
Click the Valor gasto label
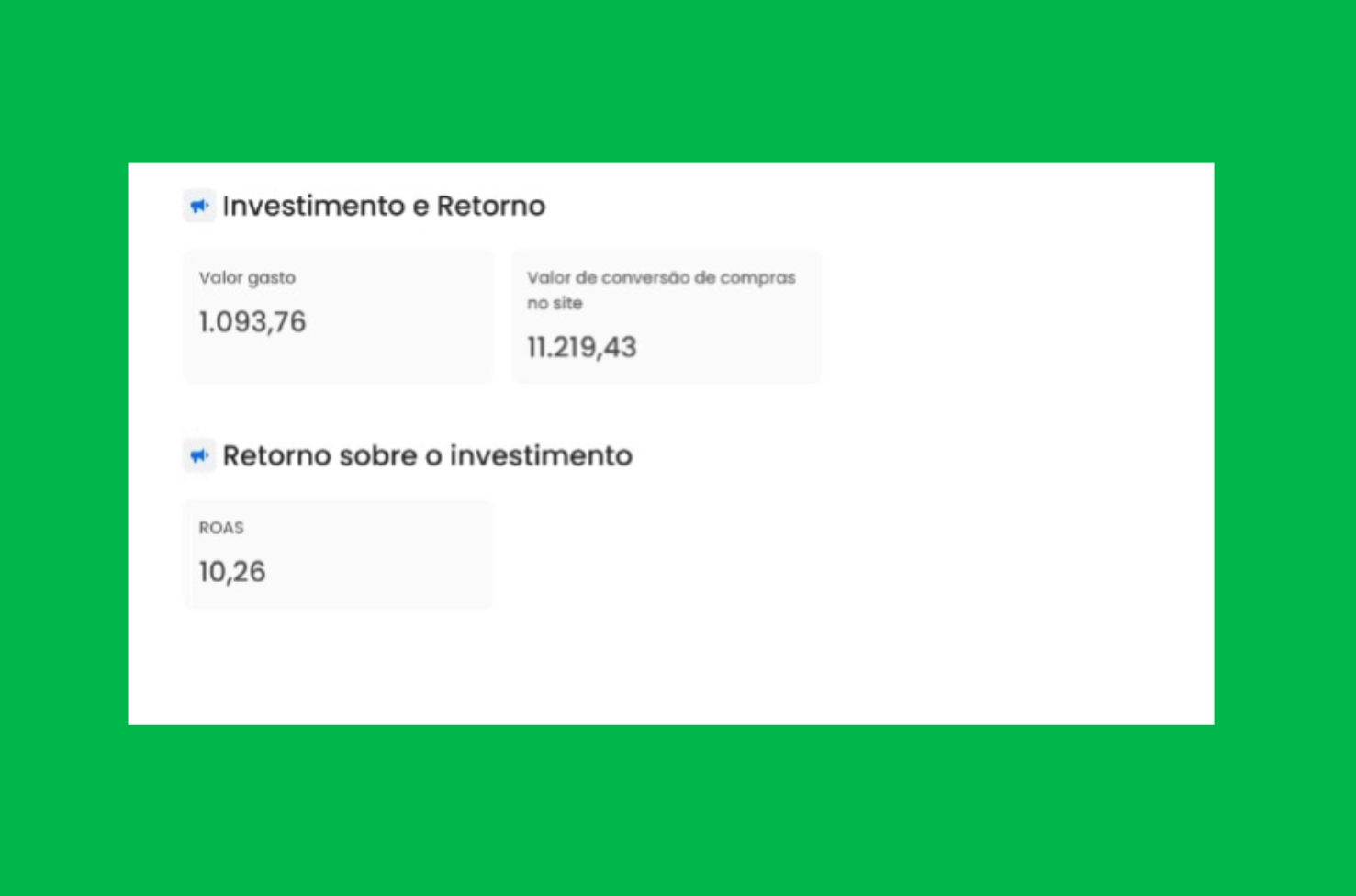247,277
